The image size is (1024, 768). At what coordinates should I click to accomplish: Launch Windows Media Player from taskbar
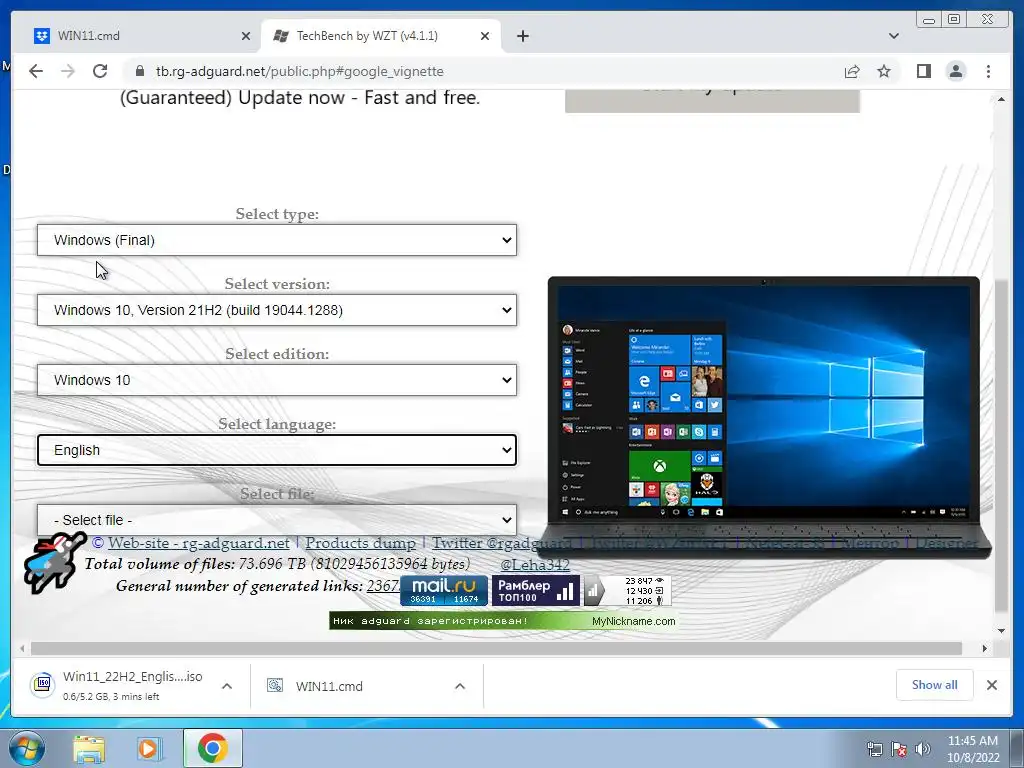(x=150, y=748)
